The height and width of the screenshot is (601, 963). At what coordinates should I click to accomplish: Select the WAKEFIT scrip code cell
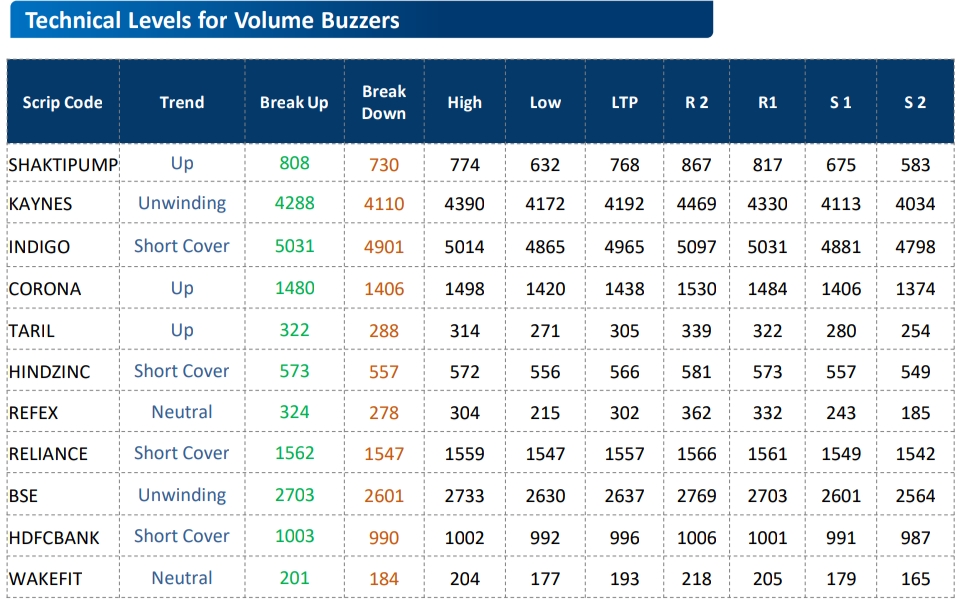click(46, 579)
